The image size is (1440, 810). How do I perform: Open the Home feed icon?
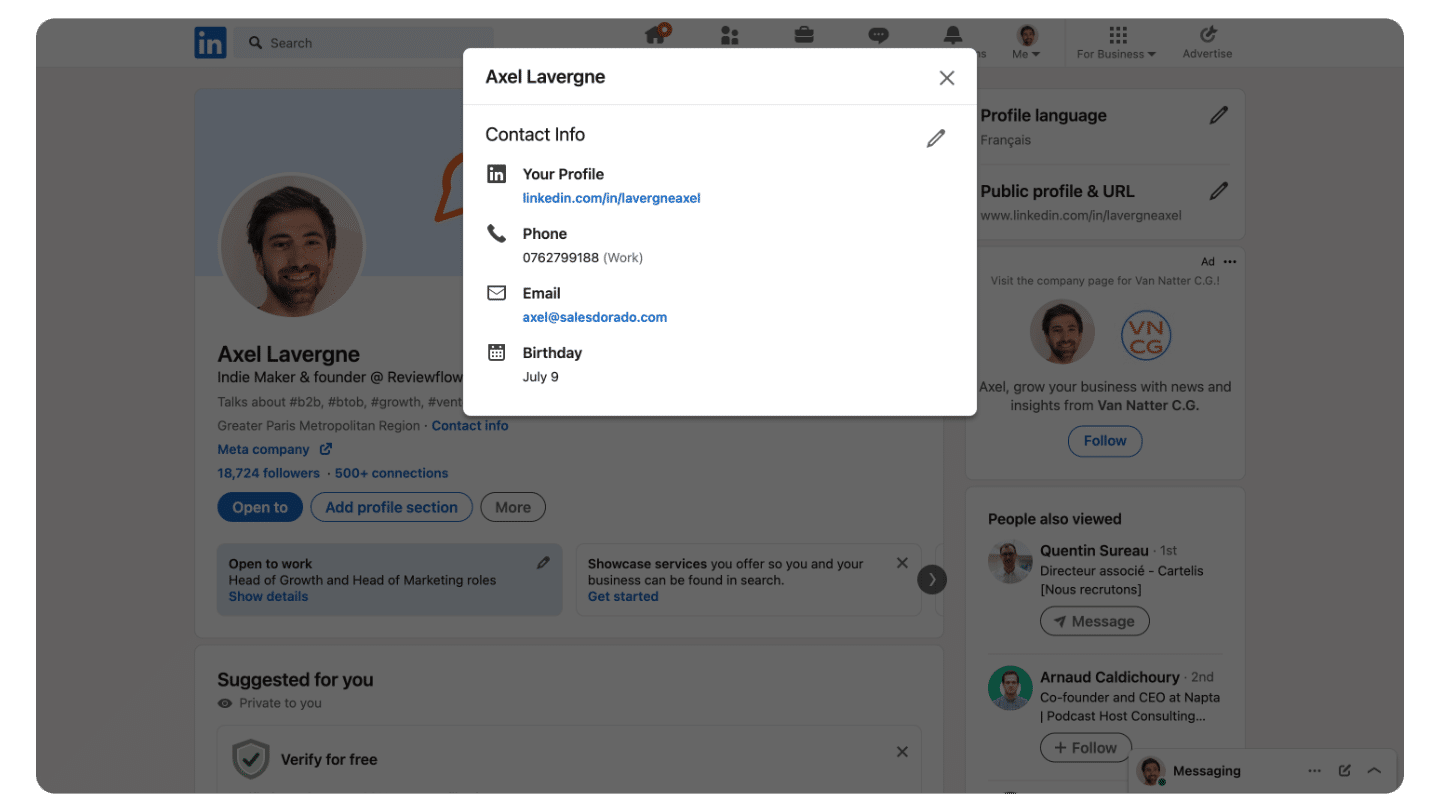(x=657, y=35)
